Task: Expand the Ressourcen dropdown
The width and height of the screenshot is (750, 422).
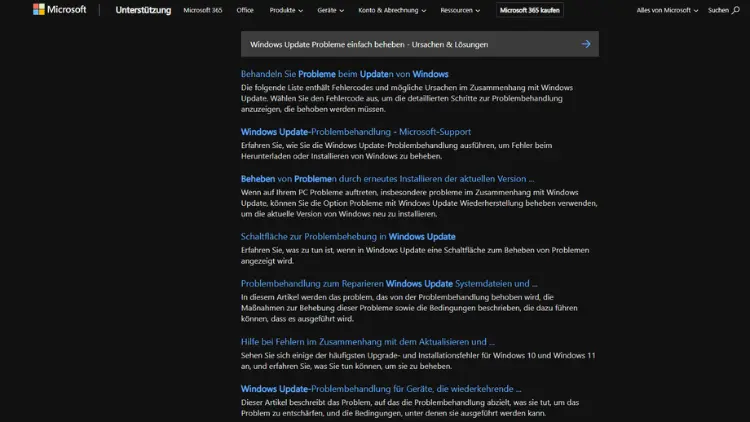Action: [x=460, y=10]
